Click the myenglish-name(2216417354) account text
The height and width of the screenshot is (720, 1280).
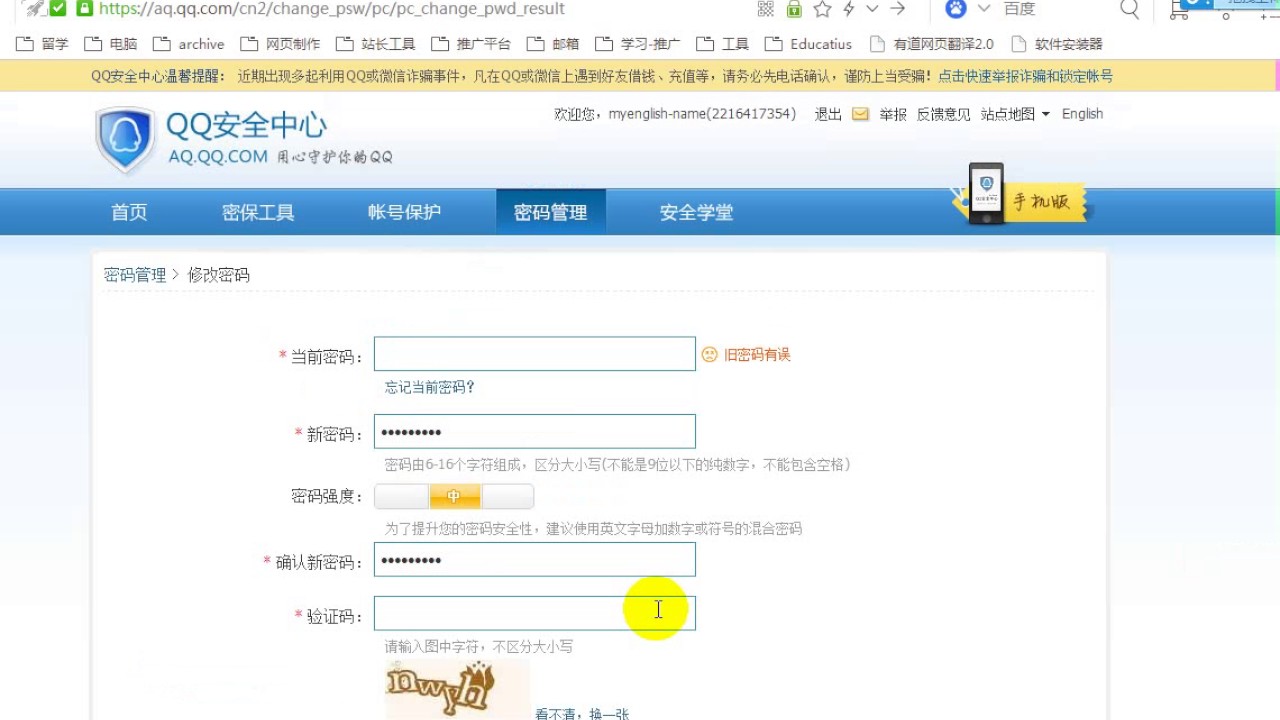tap(702, 114)
